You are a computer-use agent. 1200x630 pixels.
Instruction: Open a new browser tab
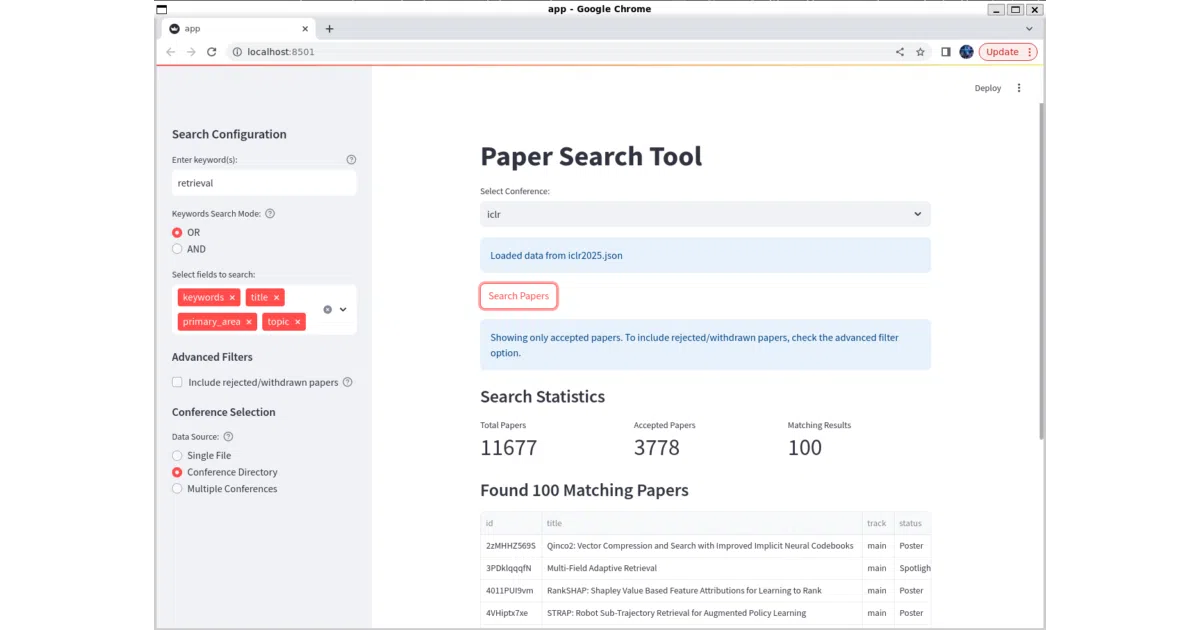pyautogui.click(x=330, y=29)
